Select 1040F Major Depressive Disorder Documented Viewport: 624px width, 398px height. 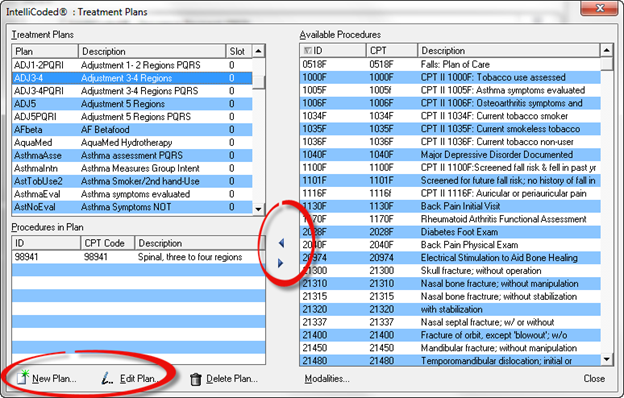pos(450,154)
